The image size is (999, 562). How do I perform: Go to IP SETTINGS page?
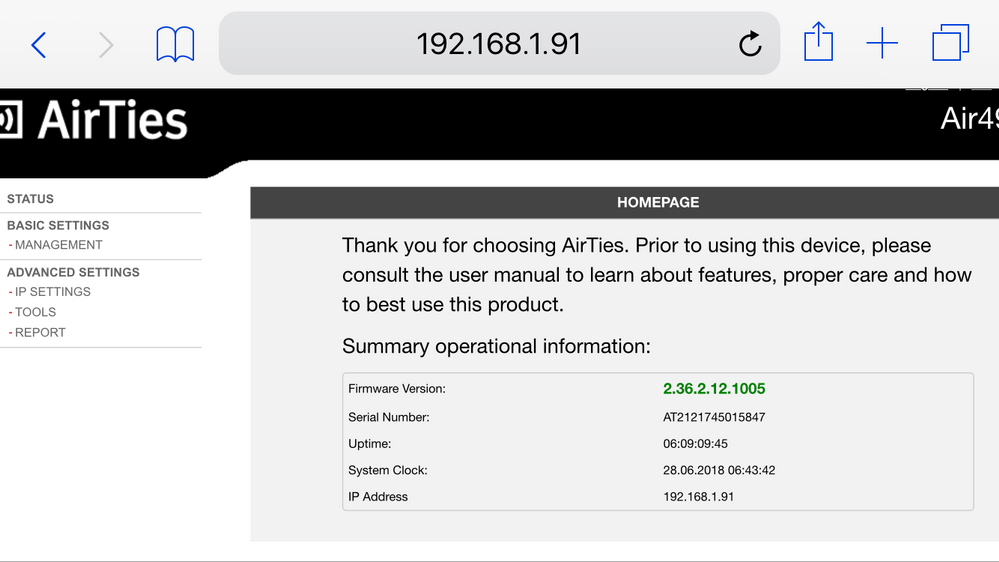[52, 292]
